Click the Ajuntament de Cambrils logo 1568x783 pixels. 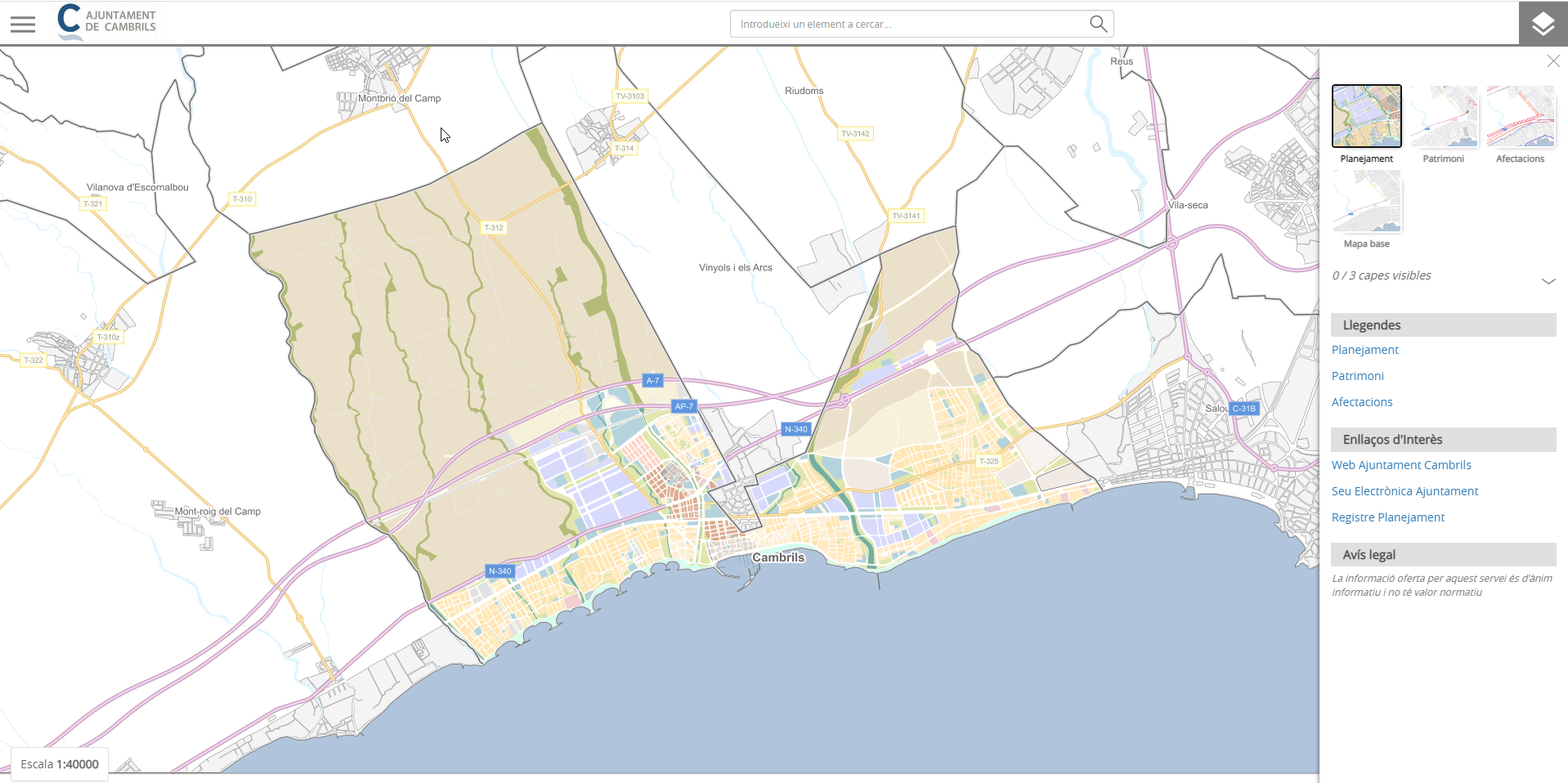click(107, 22)
